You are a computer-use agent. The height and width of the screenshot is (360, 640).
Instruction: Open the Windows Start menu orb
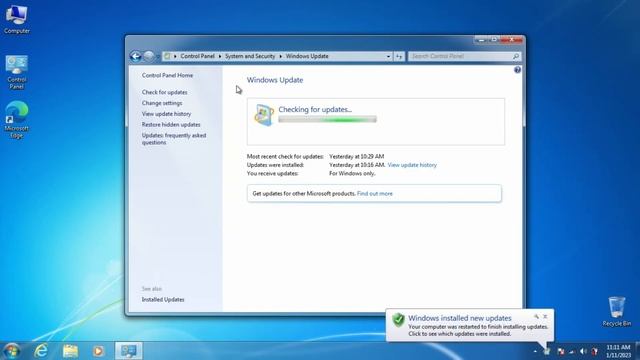pos(11,351)
